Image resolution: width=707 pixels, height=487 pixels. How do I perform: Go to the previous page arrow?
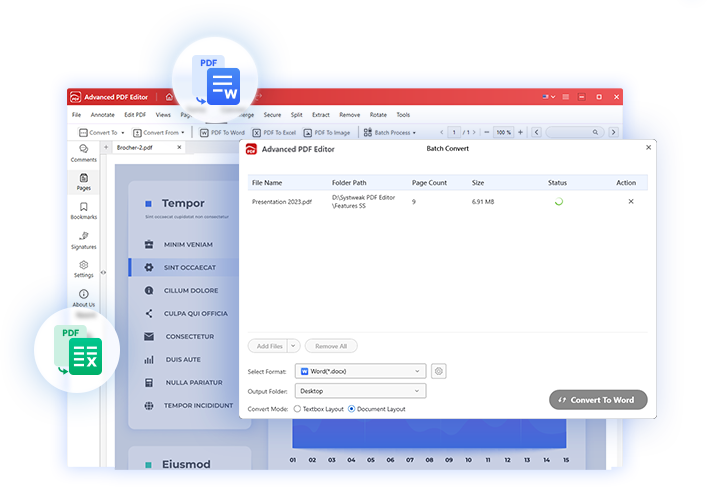click(x=441, y=133)
